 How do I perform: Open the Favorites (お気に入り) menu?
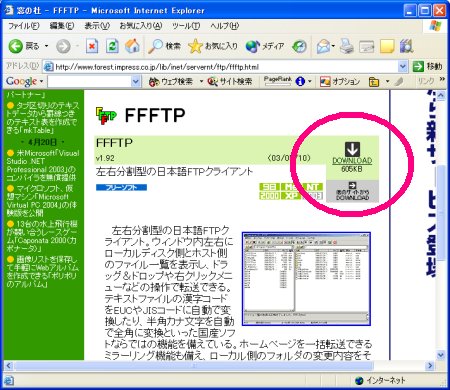tap(140, 26)
